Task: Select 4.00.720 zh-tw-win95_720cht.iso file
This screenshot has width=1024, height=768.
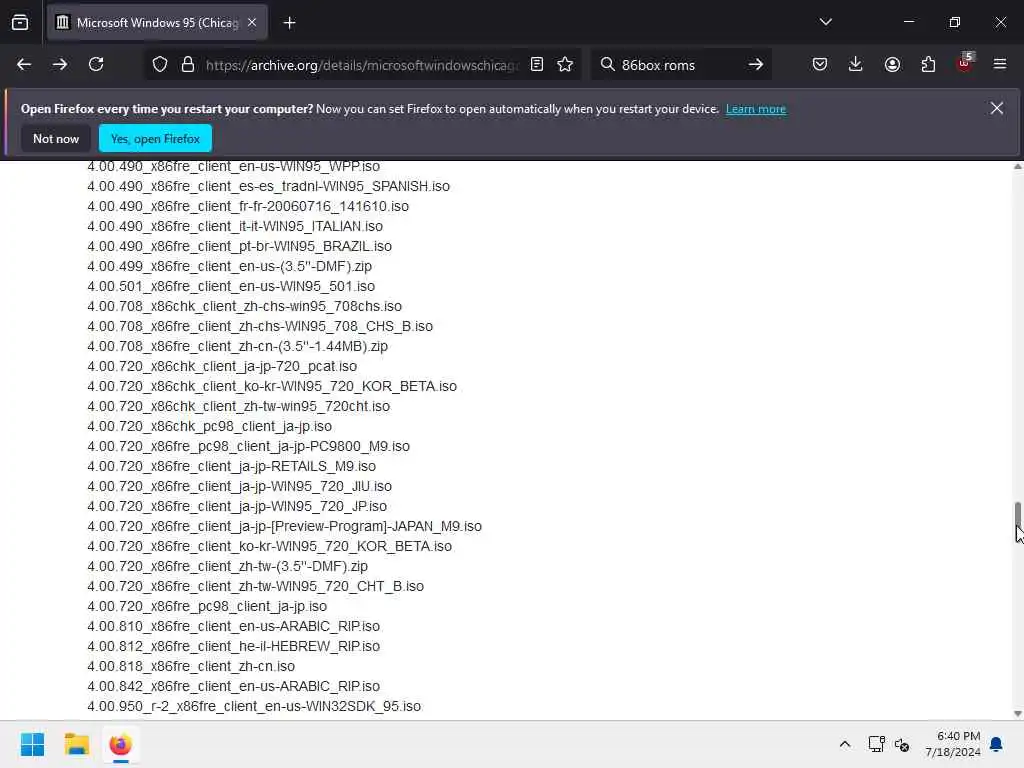Action: [238, 406]
